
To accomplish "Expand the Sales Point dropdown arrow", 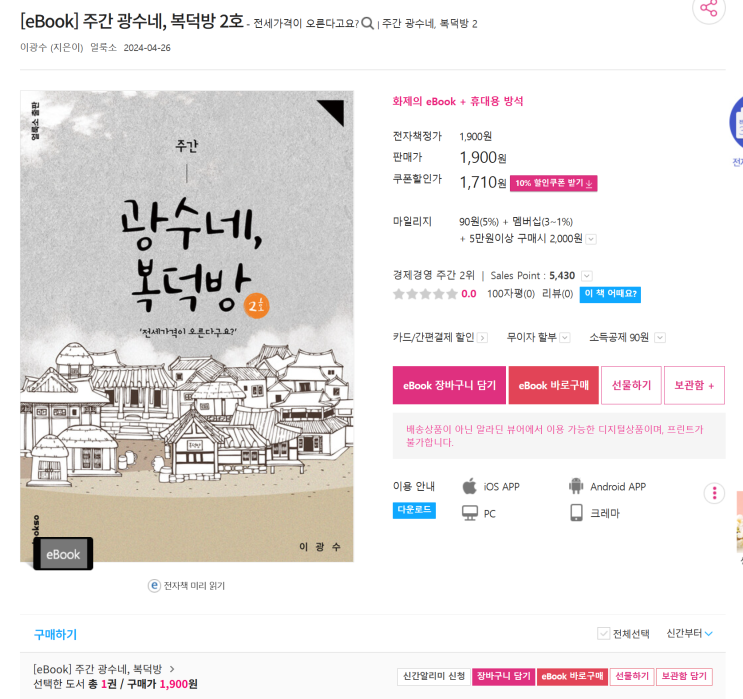I will (x=586, y=276).
